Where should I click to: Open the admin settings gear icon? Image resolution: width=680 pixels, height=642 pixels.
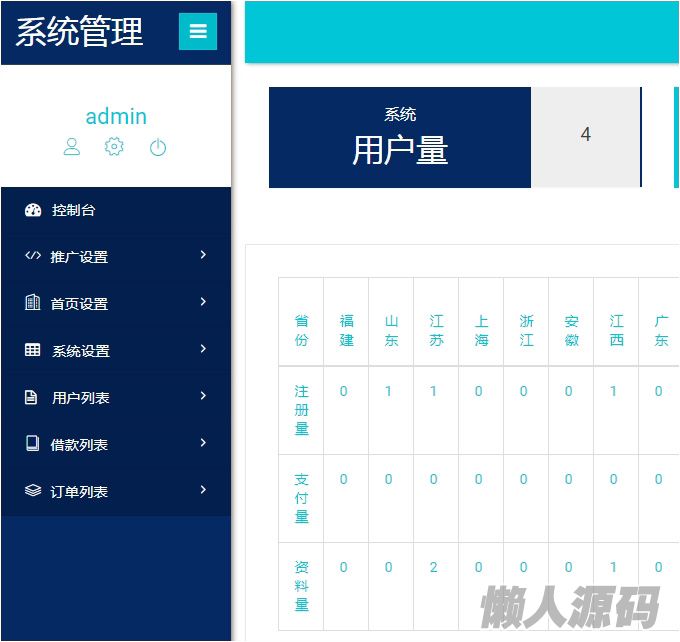(x=114, y=147)
